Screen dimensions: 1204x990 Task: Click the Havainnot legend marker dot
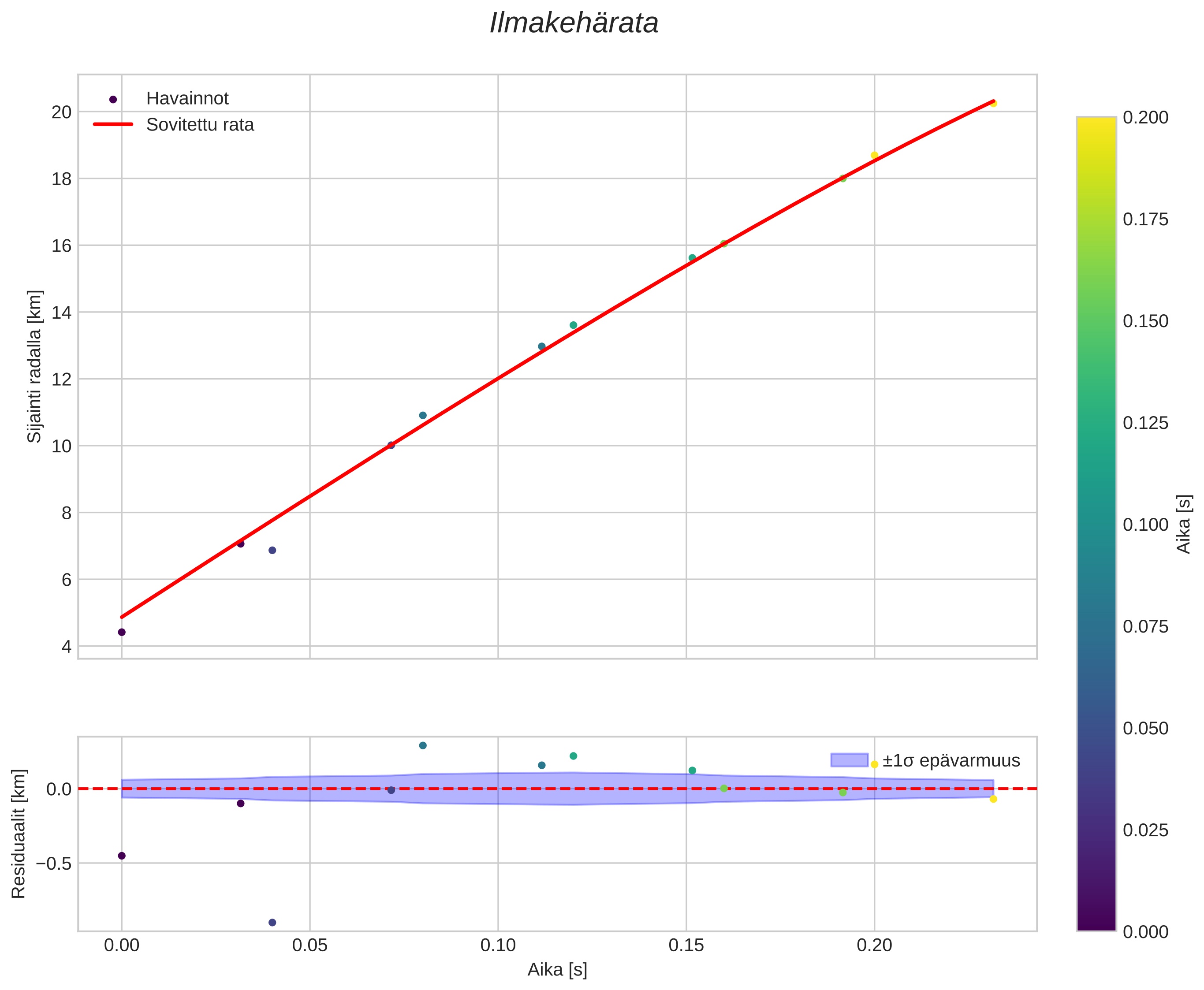tap(113, 99)
